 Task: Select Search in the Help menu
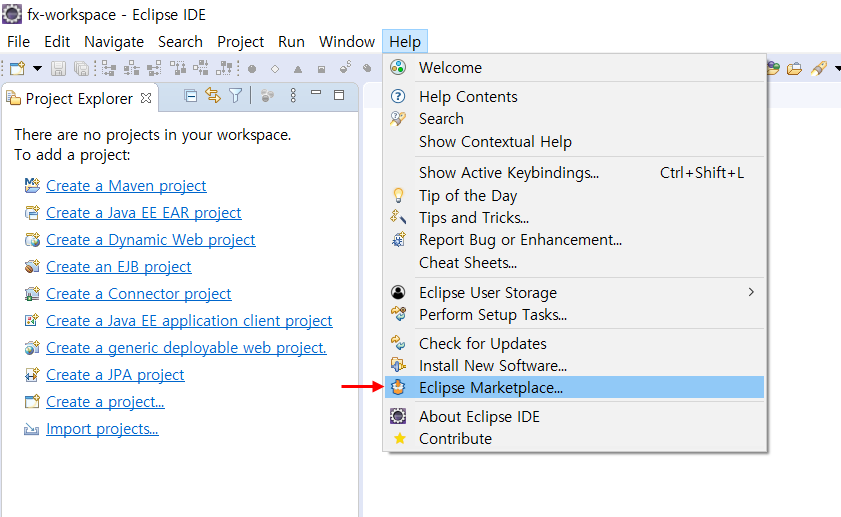coord(574,119)
